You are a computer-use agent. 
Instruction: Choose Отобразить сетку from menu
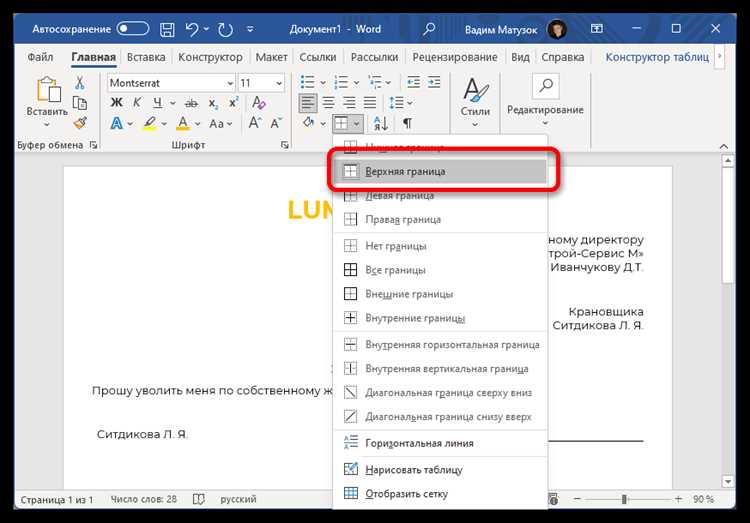pyautogui.click(x=440, y=493)
